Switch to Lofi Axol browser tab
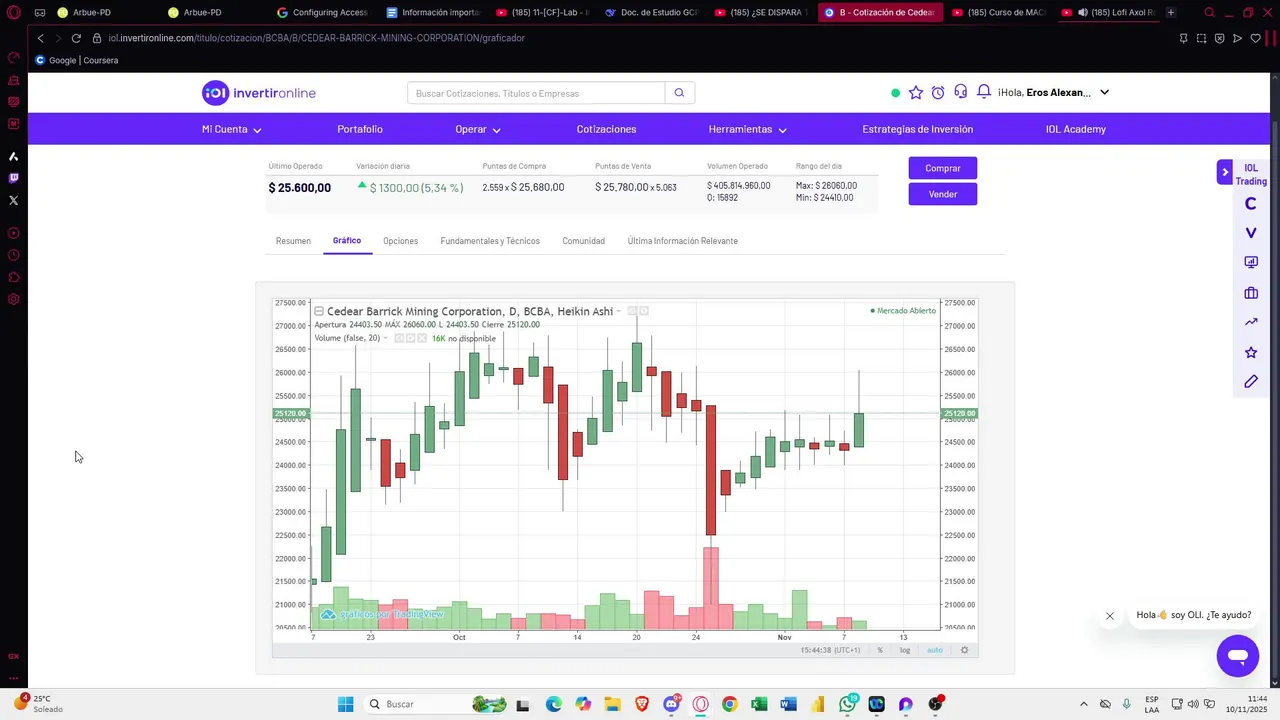This screenshot has width=1280, height=720. 1108,13
